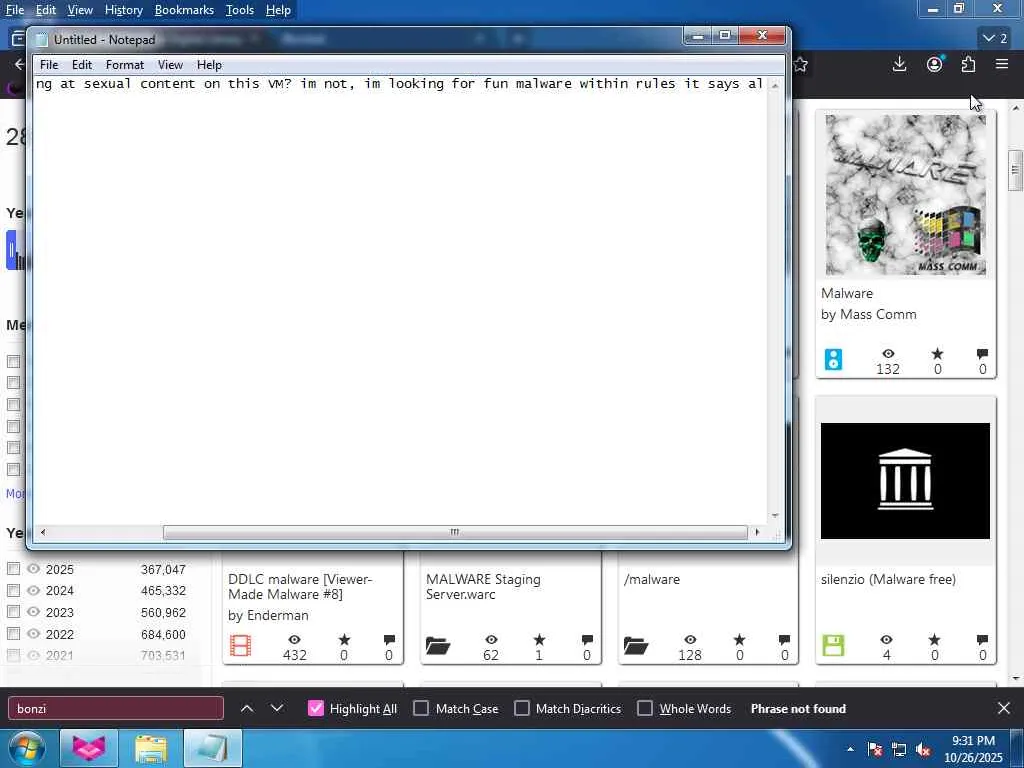The width and height of the screenshot is (1024, 768).
Task: Open the list all tabs dropdown showing 2
Action: tap(995, 38)
